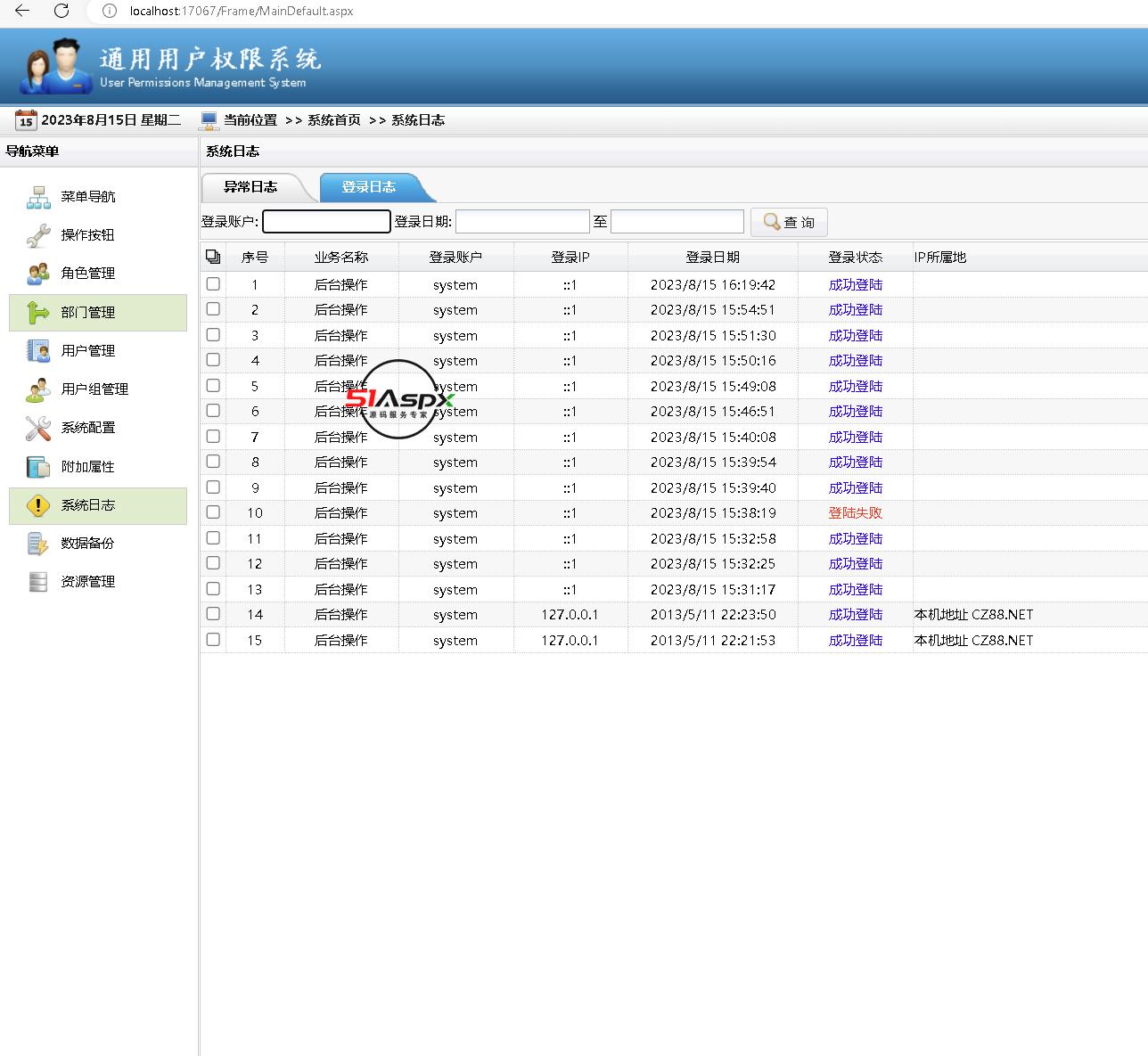
Task: Select the checkbox for row 15
Action: coord(213,640)
